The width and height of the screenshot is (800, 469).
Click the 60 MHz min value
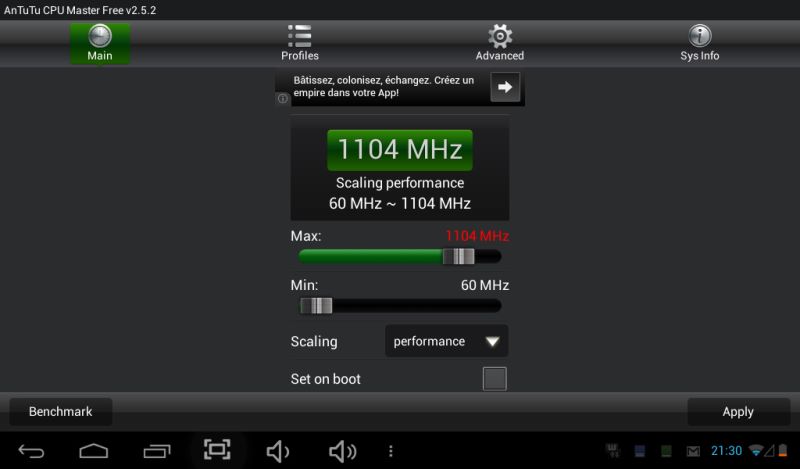point(485,285)
